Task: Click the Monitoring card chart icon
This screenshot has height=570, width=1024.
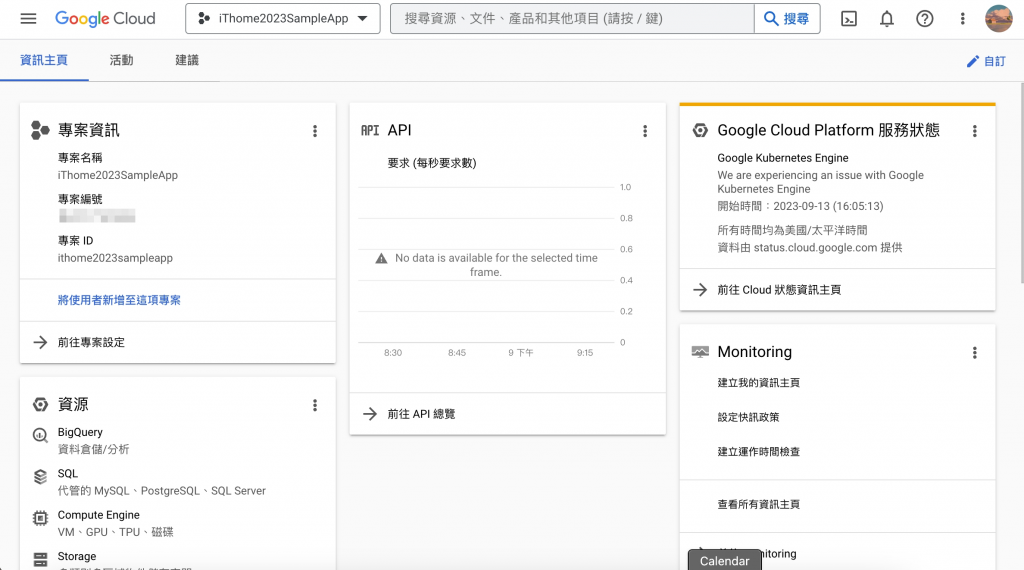Action: pos(700,352)
